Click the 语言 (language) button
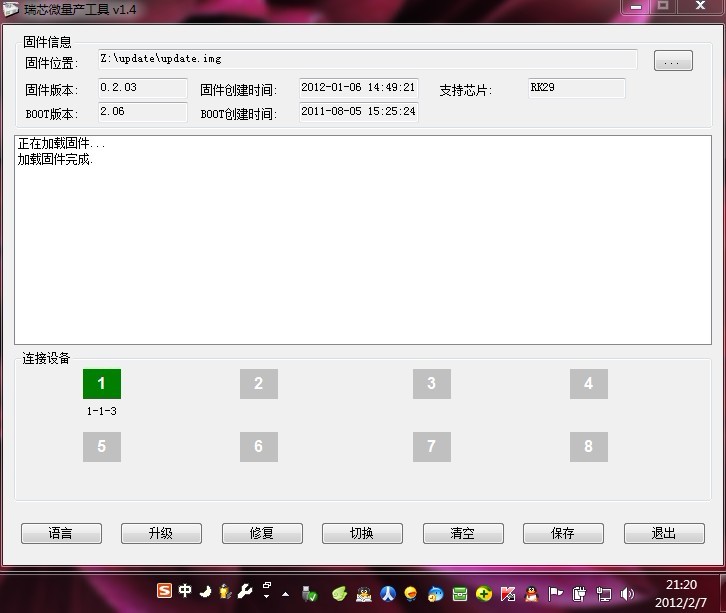726x613 pixels. pyautogui.click(x=61, y=533)
